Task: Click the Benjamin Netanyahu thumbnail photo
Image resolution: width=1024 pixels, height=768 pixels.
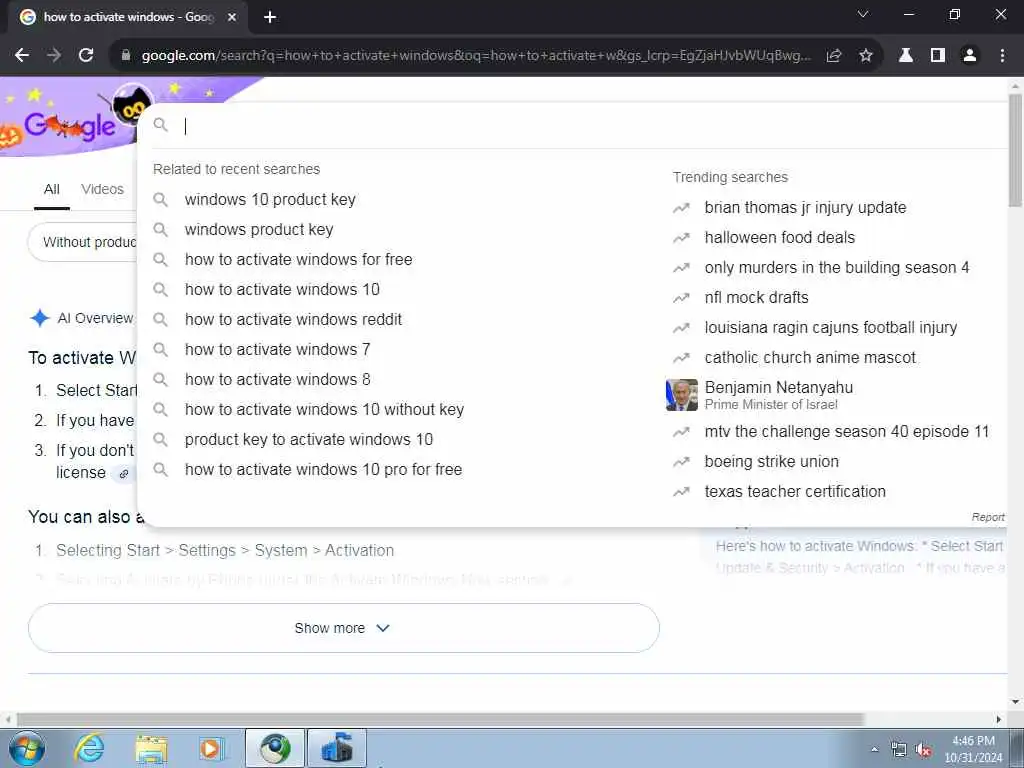Action: [682, 395]
